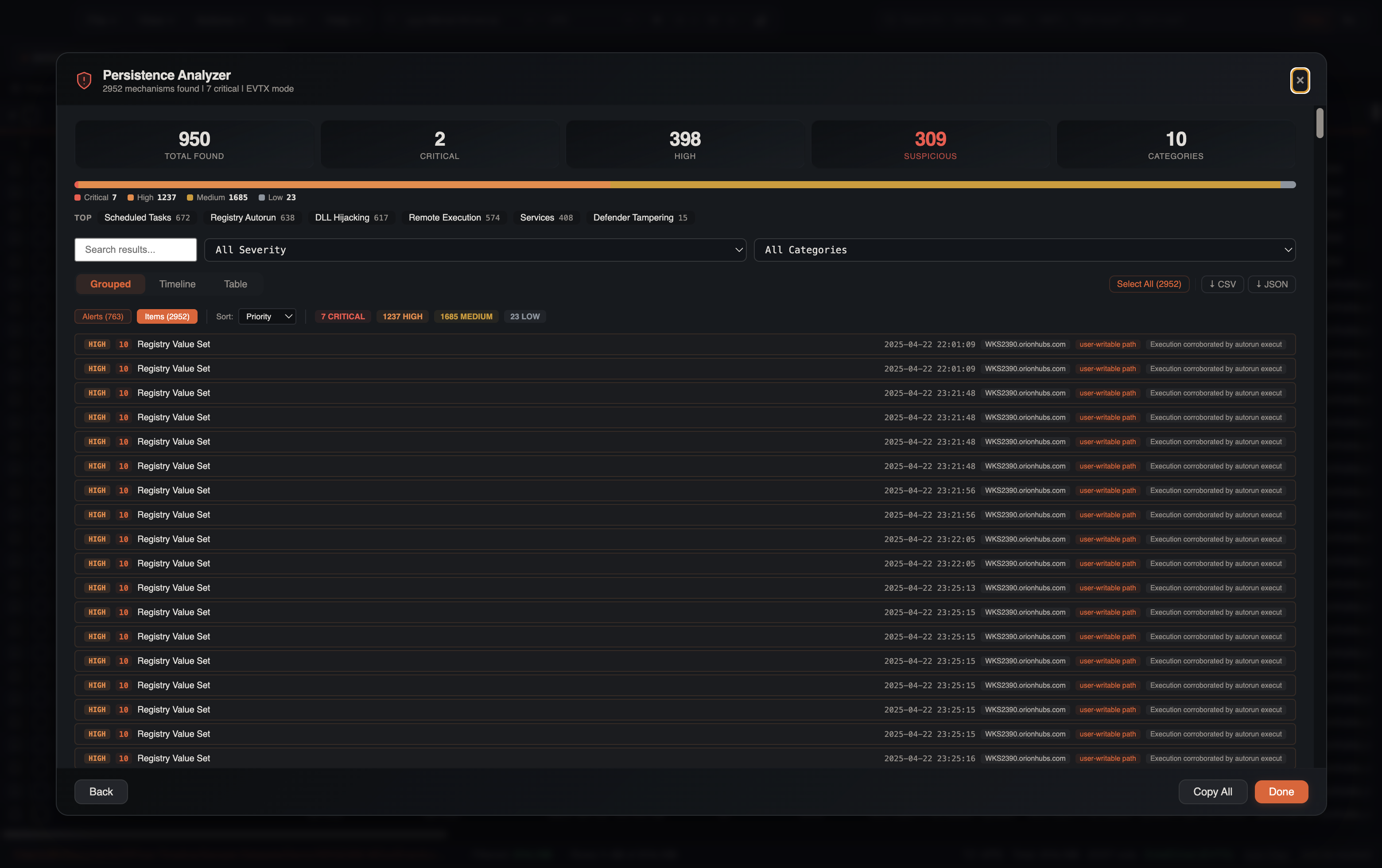This screenshot has width=1382, height=868.
Task: Toggle the Items (2952) filter
Action: [167, 317]
